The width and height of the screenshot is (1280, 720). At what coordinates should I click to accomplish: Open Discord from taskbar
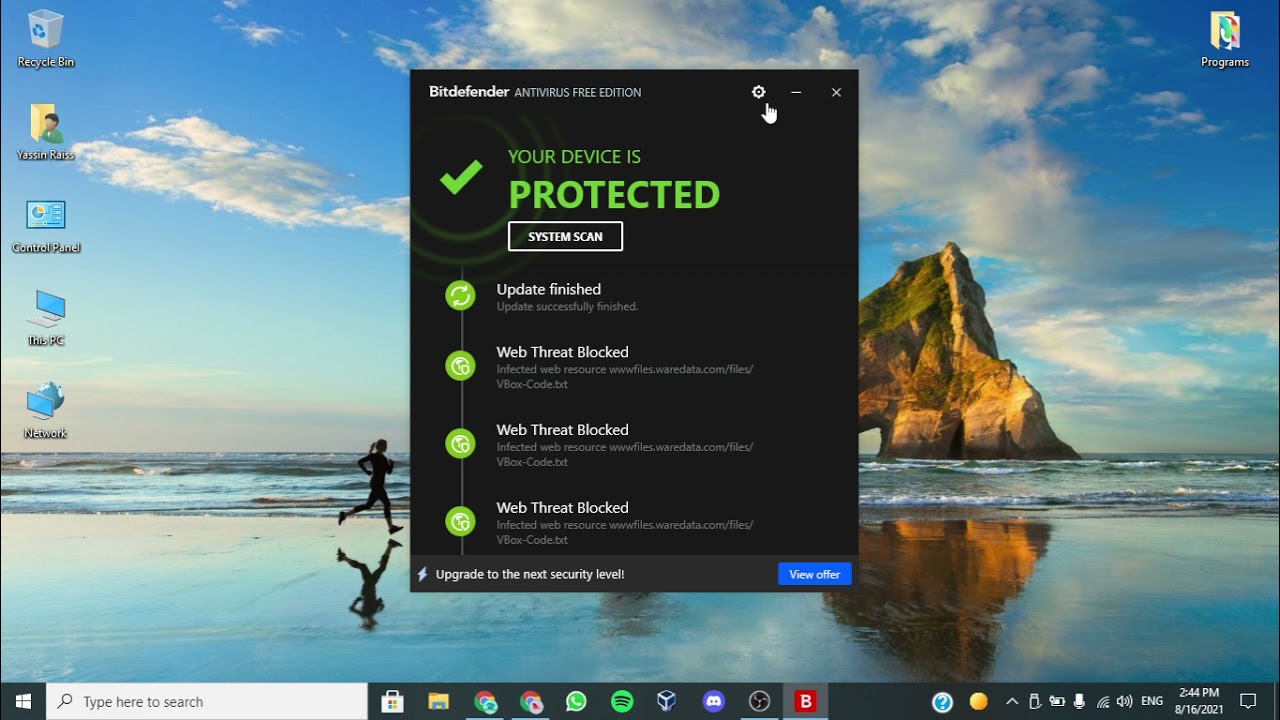click(713, 702)
